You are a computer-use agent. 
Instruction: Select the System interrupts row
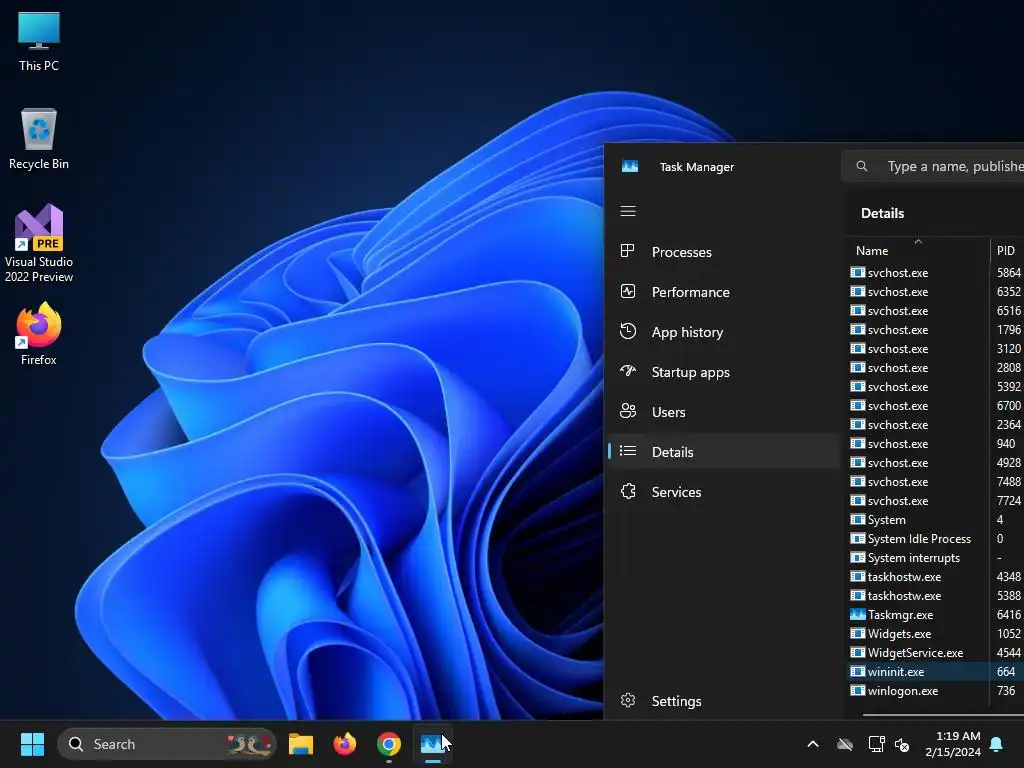tap(935, 557)
